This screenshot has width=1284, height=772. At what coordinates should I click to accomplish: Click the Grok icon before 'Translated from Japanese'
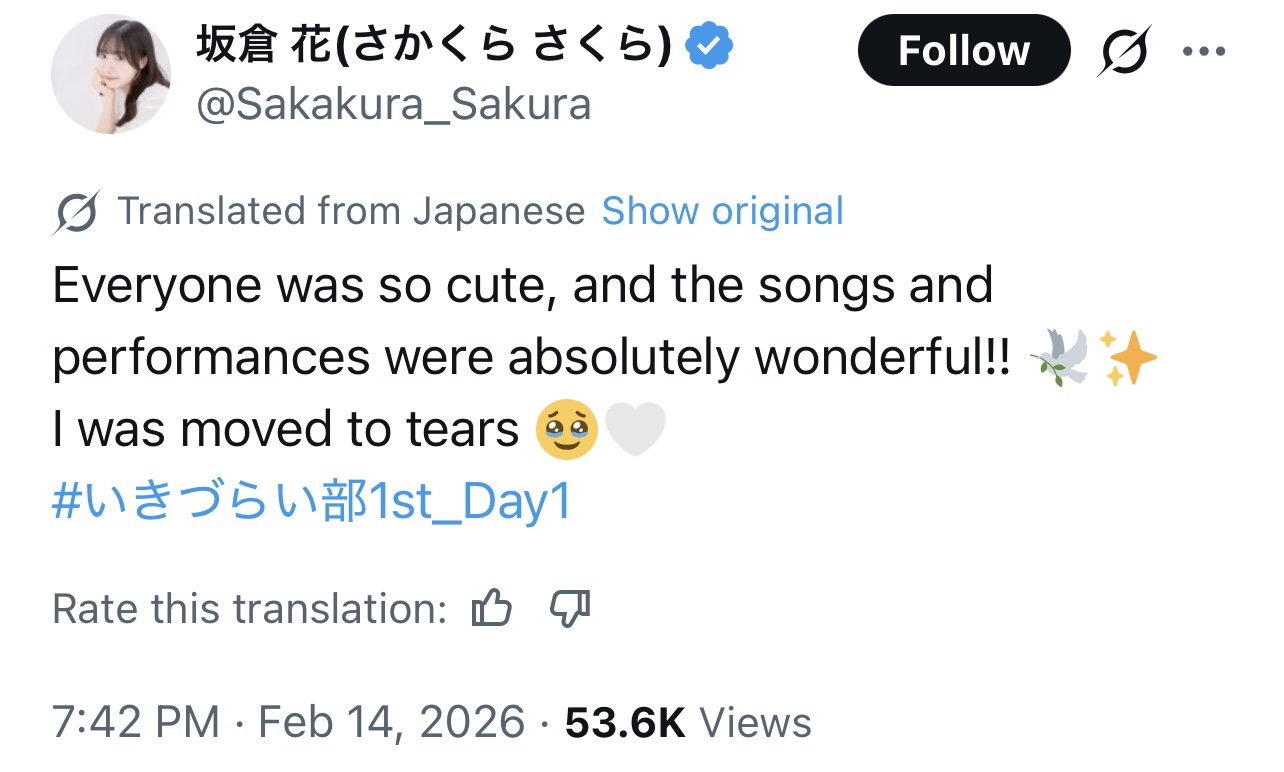click(77, 212)
